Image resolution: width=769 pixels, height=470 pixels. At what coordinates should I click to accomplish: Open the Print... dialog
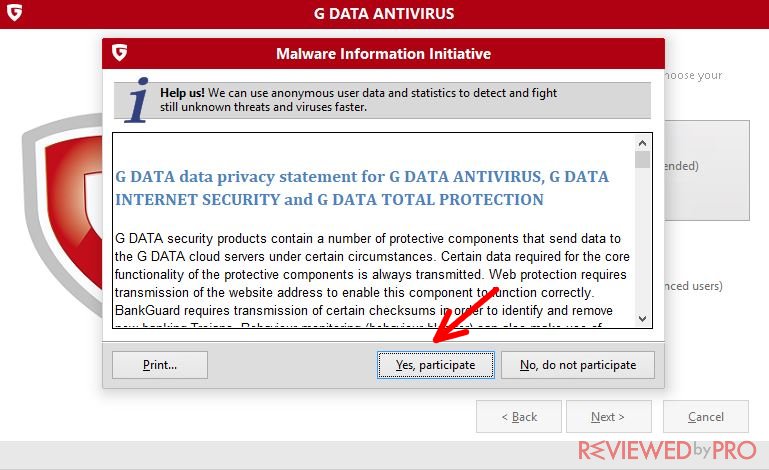click(x=160, y=365)
